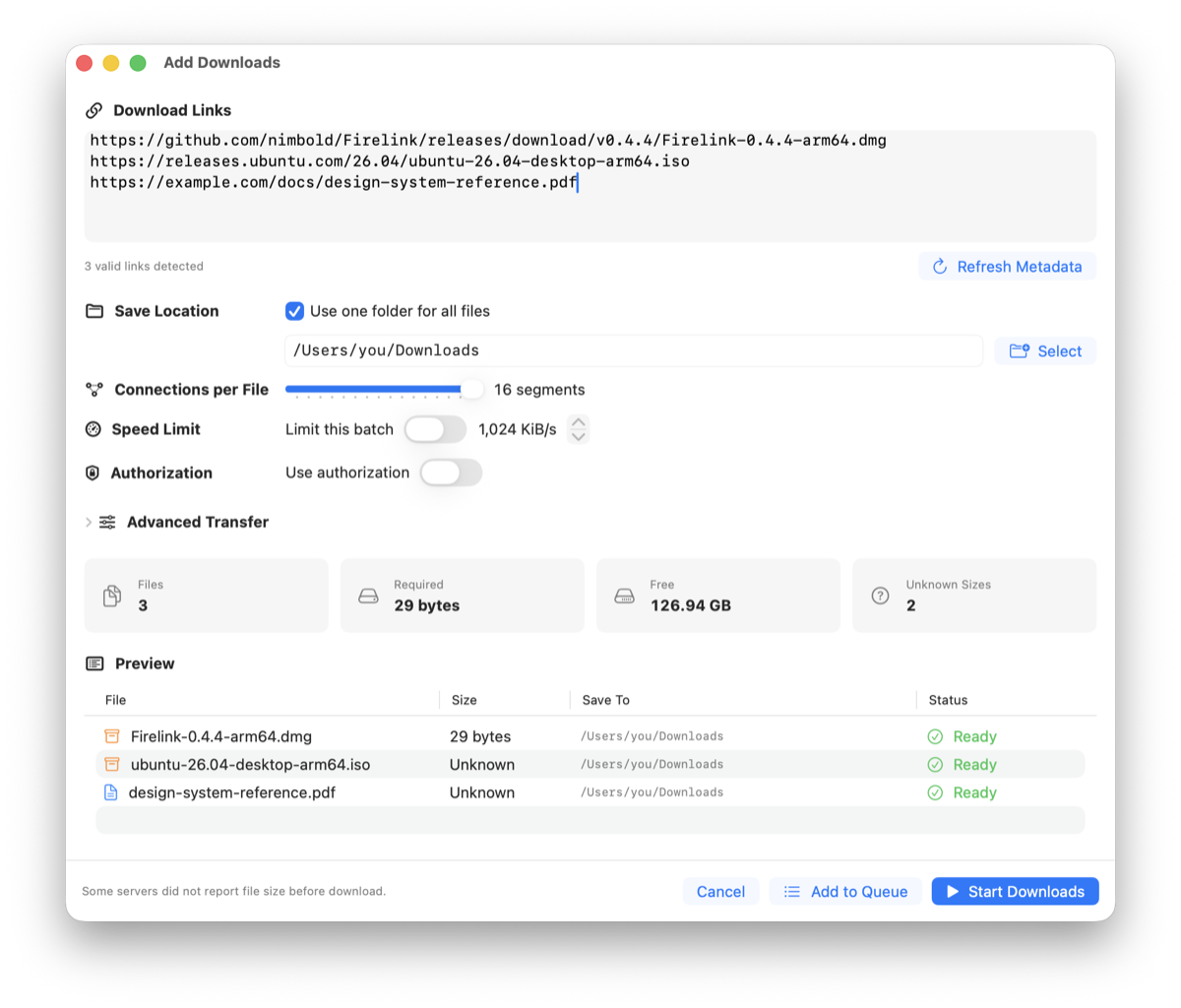1181x1008 pixels.
Task: Click the 16 segments label
Action: (539, 390)
